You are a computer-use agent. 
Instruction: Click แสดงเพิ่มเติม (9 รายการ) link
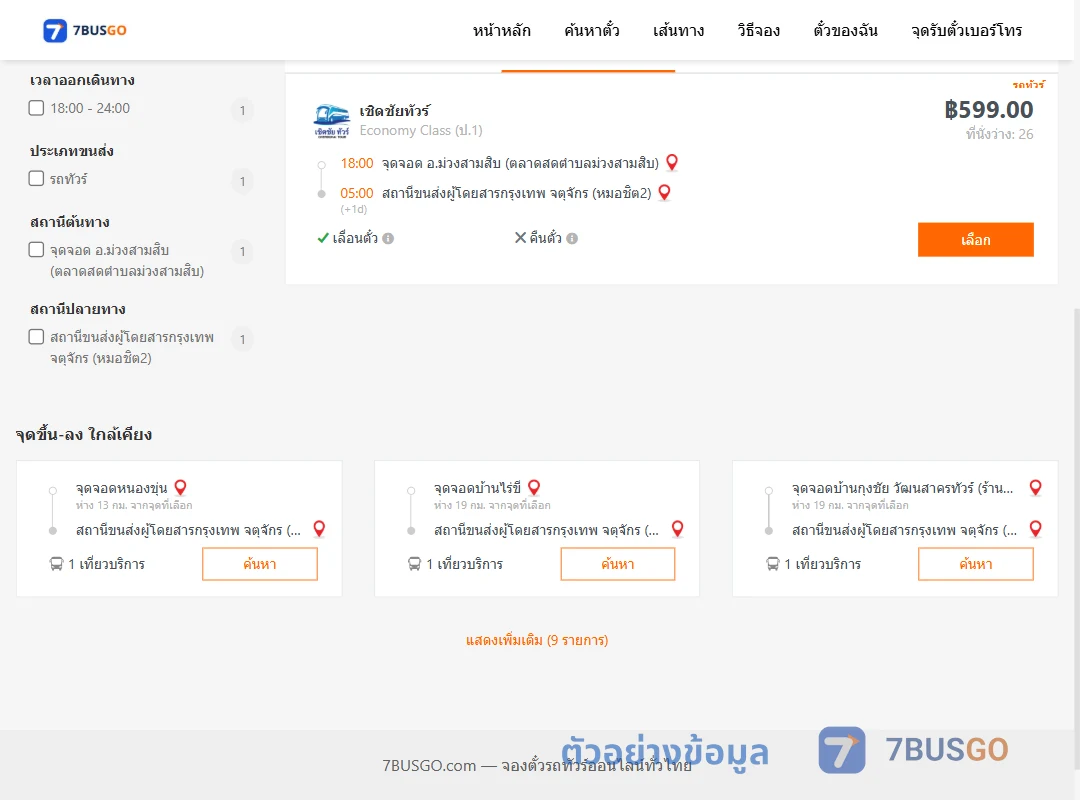click(537, 640)
